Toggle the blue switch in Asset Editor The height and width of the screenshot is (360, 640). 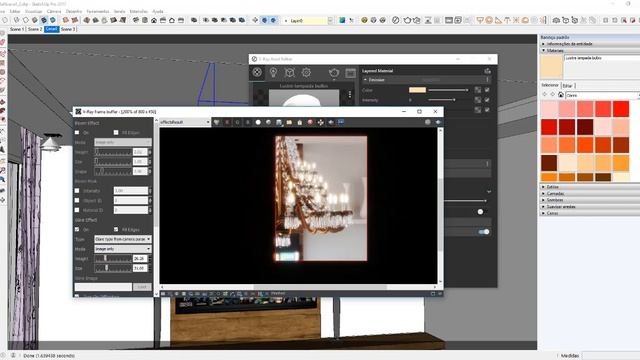[484, 232]
